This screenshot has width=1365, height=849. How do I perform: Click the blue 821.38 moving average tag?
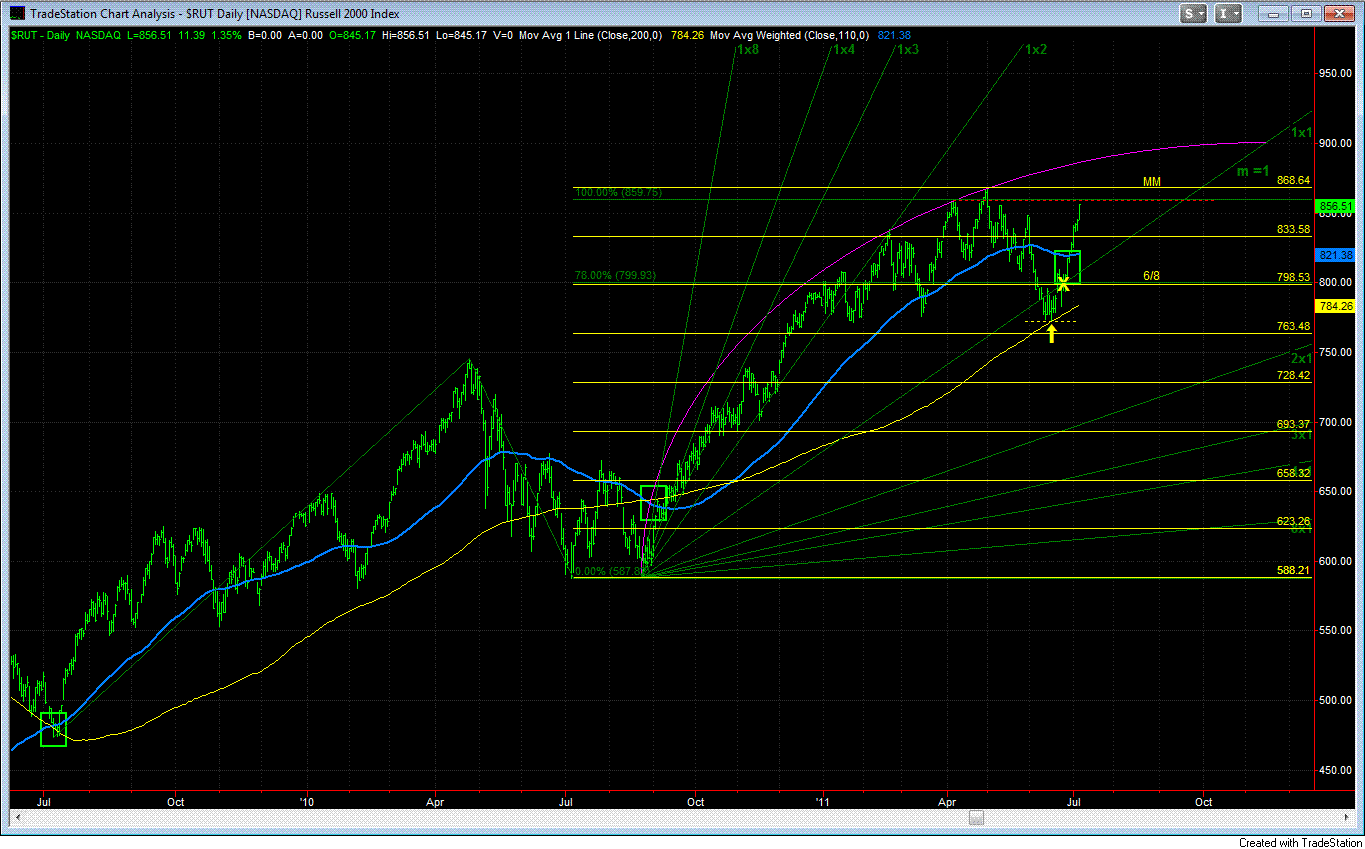pos(1336,255)
